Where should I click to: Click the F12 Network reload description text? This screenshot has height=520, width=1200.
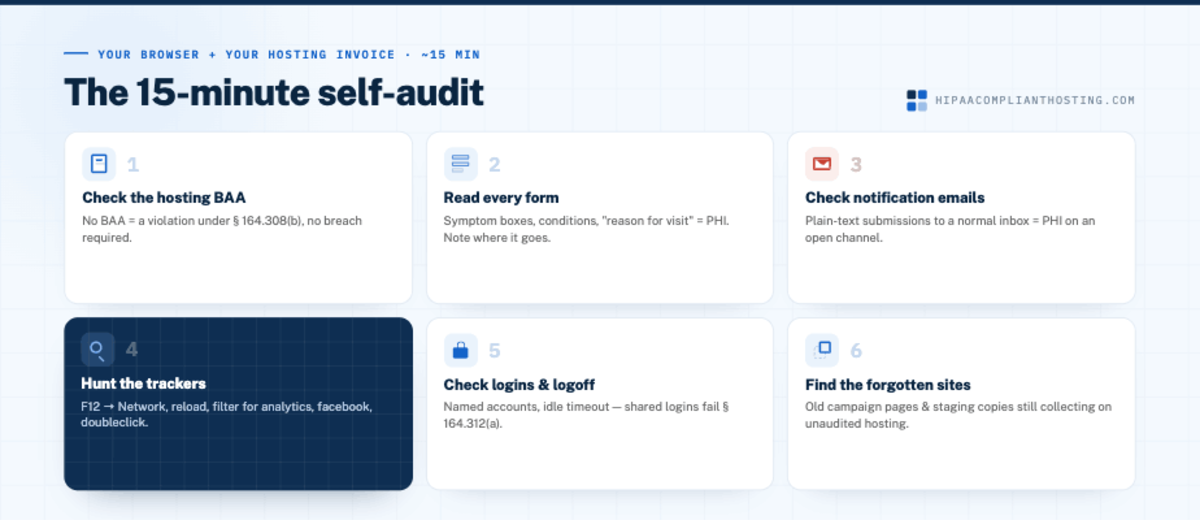pyautogui.click(x=226, y=415)
